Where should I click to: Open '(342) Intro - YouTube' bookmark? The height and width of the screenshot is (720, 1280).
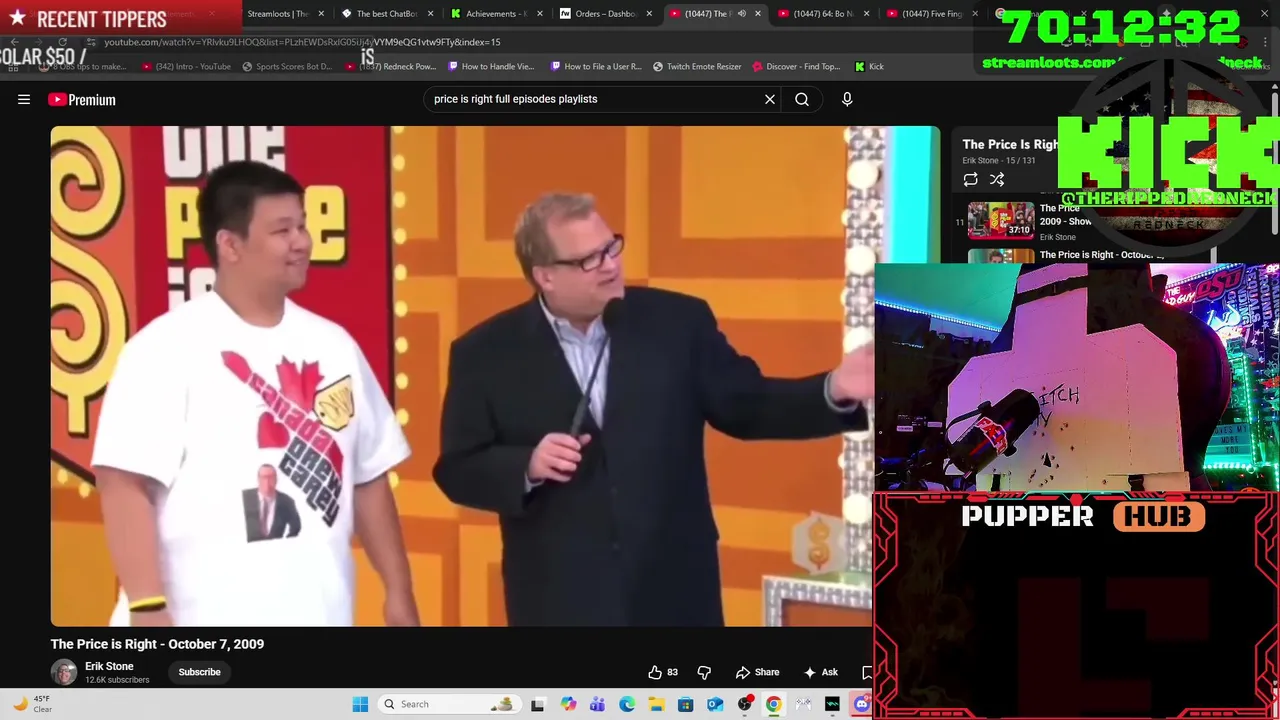pyautogui.click(x=186, y=66)
